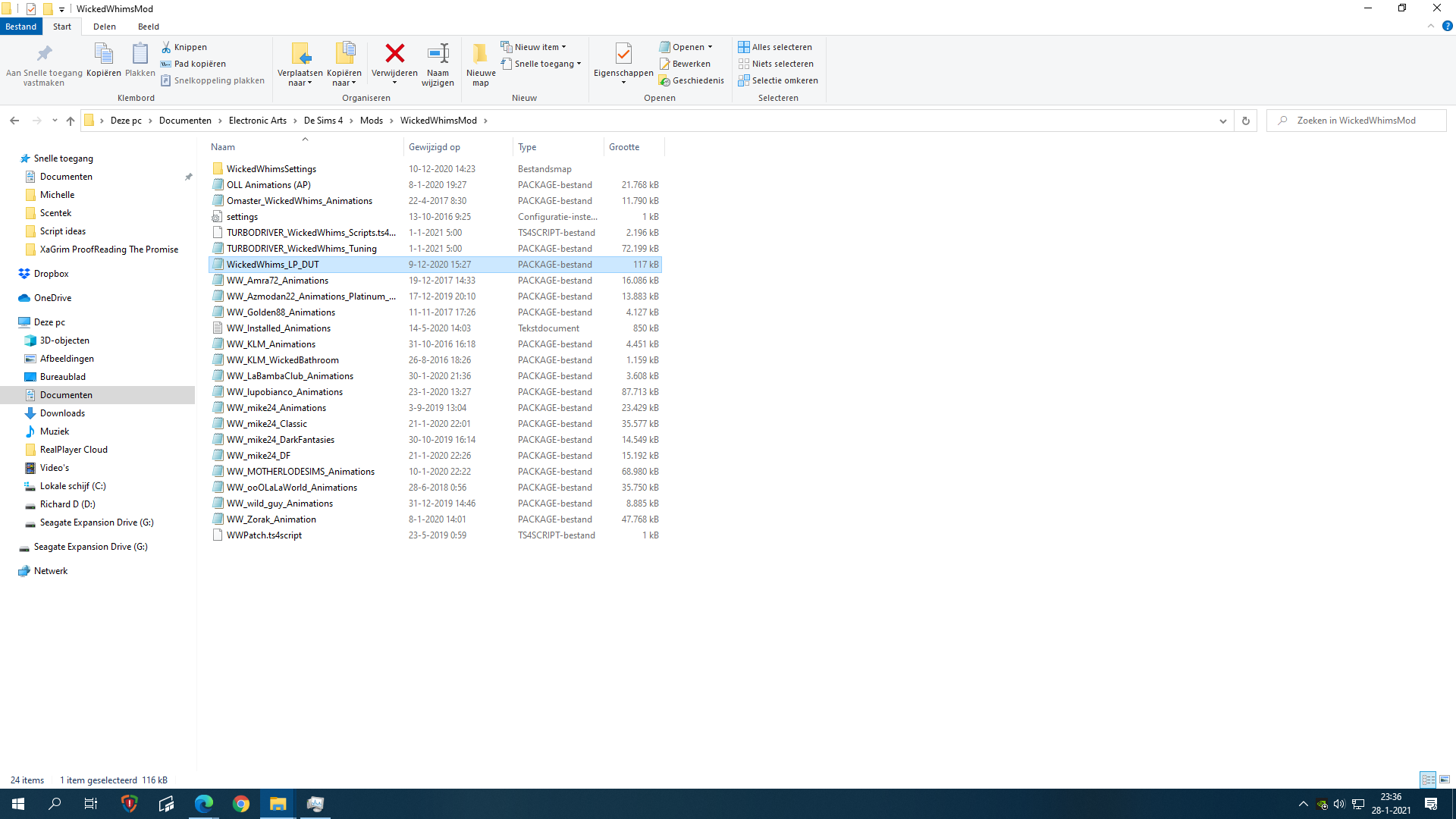Open Downloads in navigation pane

click(62, 413)
